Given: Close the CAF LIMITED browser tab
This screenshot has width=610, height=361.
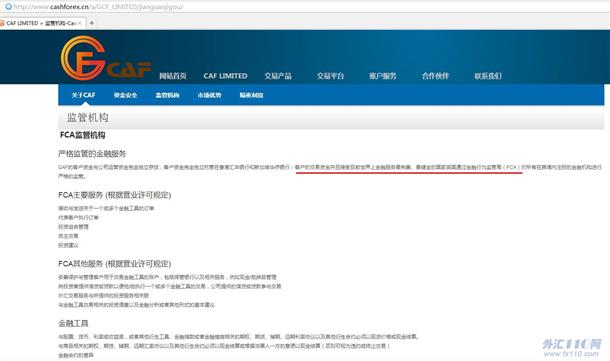Looking at the screenshot, I should (x=80, y=23).
